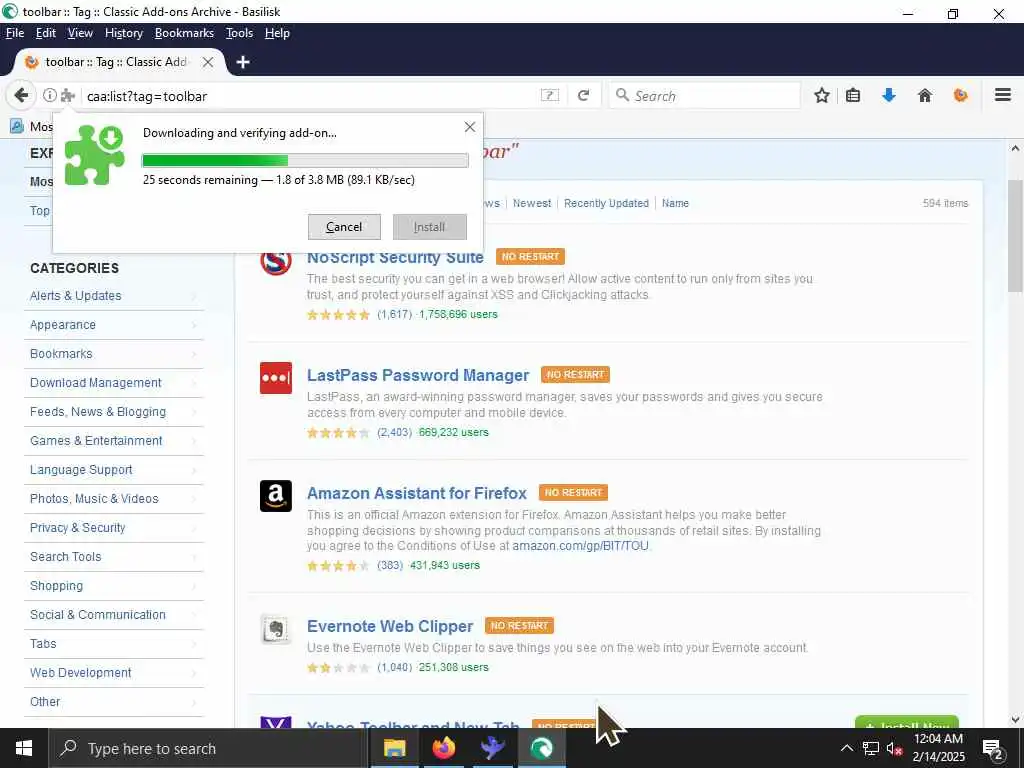Open site information icon in address bar
This screenshot has width=1024, height=768.
[50, 95]
